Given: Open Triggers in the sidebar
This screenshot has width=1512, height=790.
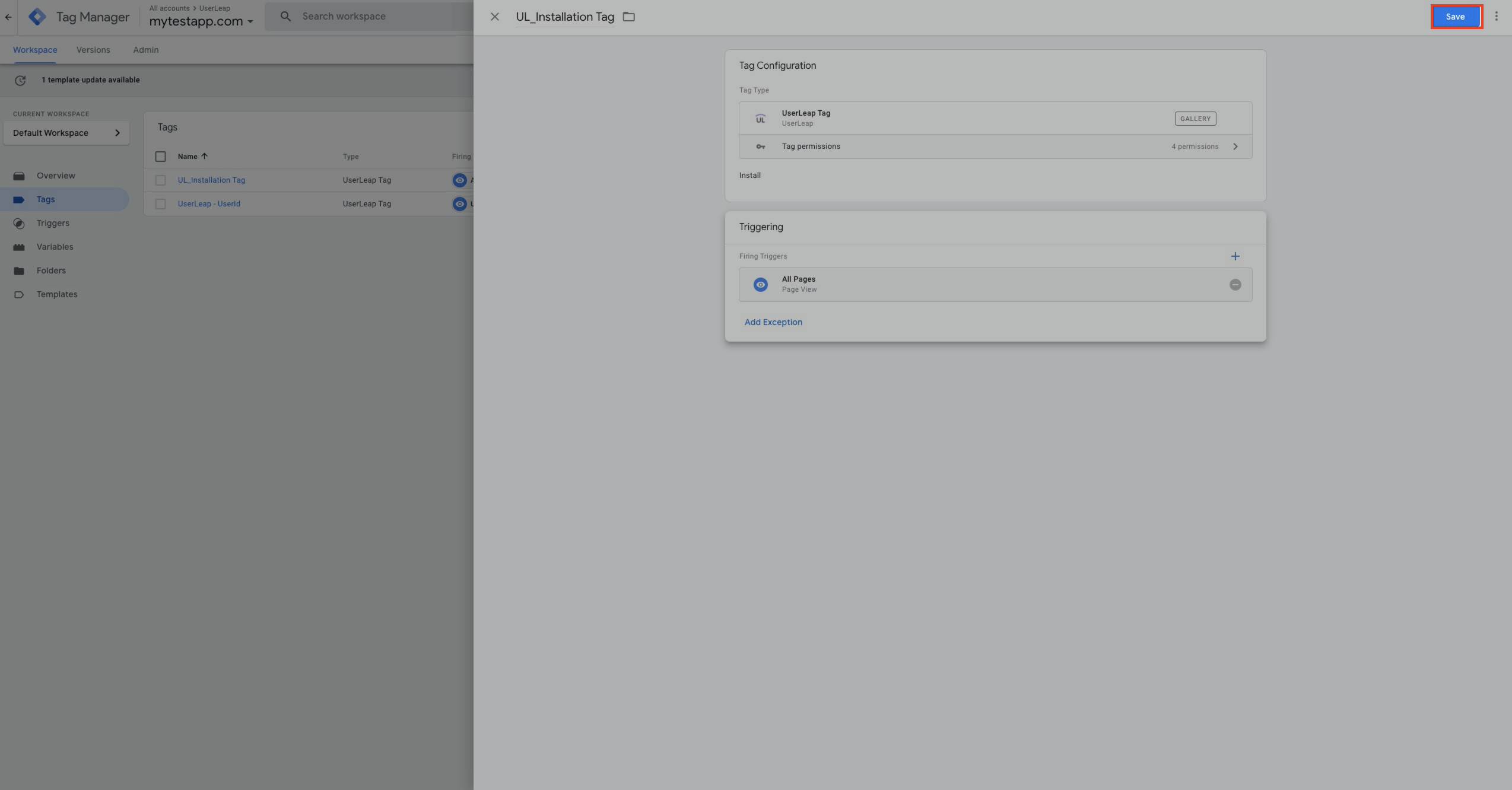Looking at the screenshot, I should coord(65,223).
